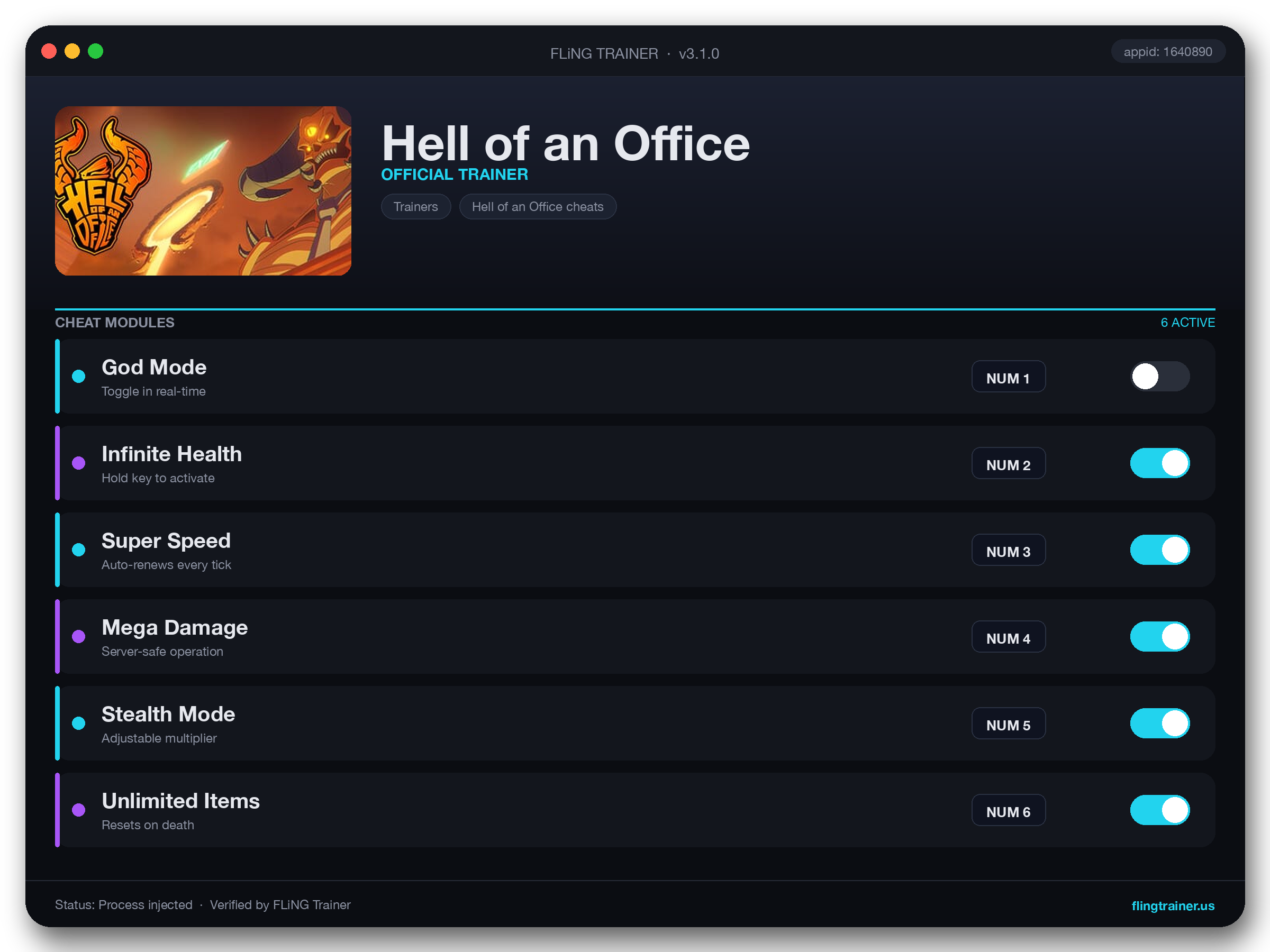Viewport: 1270px width, 952px height.
Task: Click the Super Speed status dot
Action: point(79,550)
